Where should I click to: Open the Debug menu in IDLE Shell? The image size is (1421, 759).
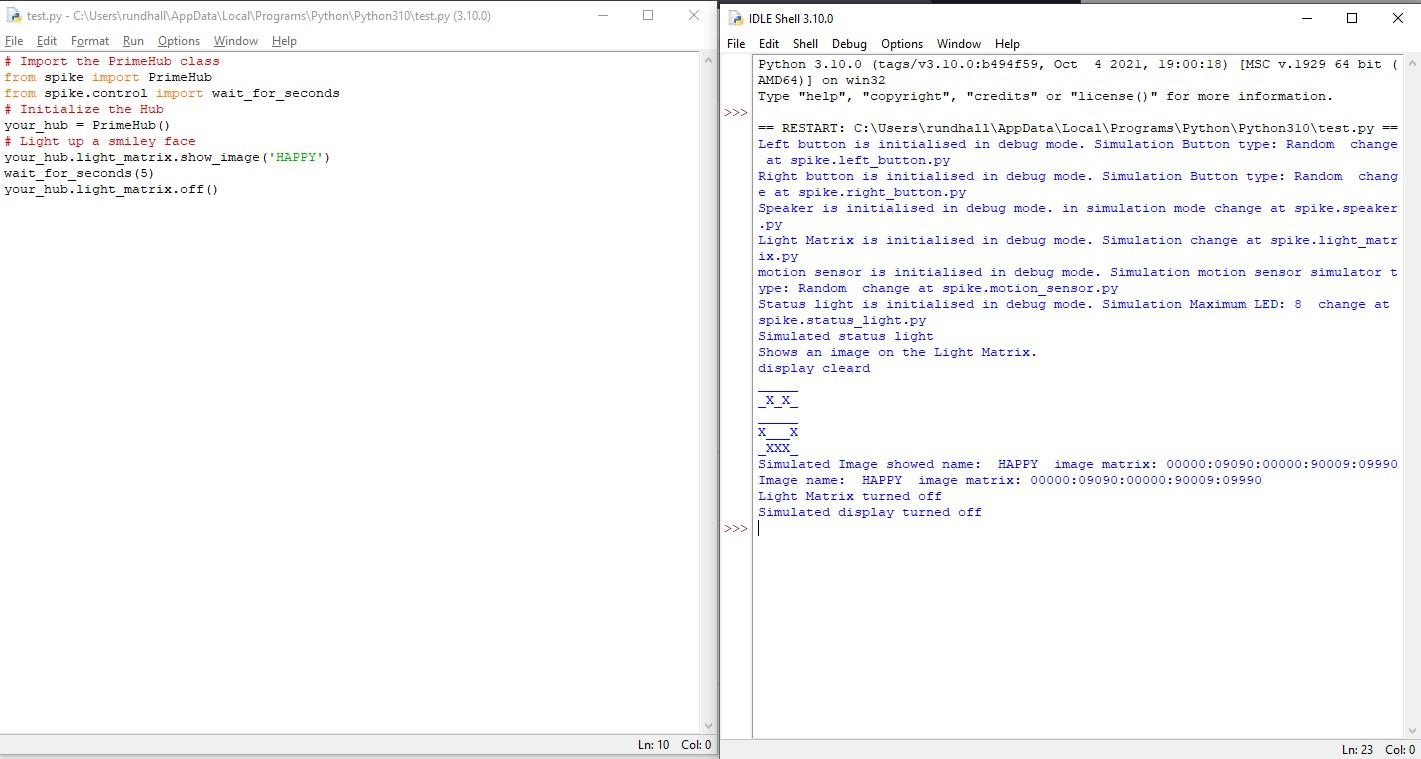coord(847,43)
